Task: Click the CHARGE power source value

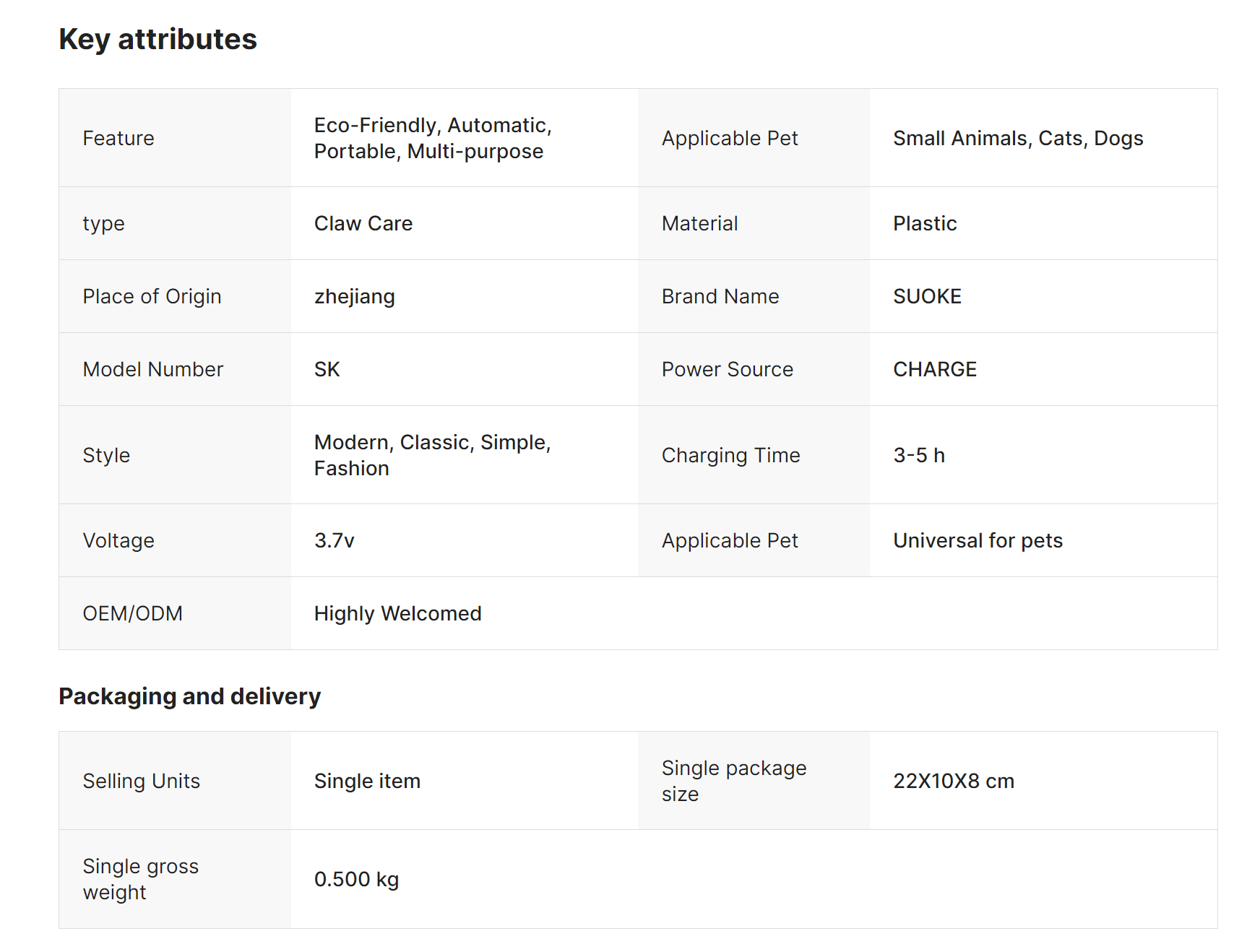Action: click(934, 369)
